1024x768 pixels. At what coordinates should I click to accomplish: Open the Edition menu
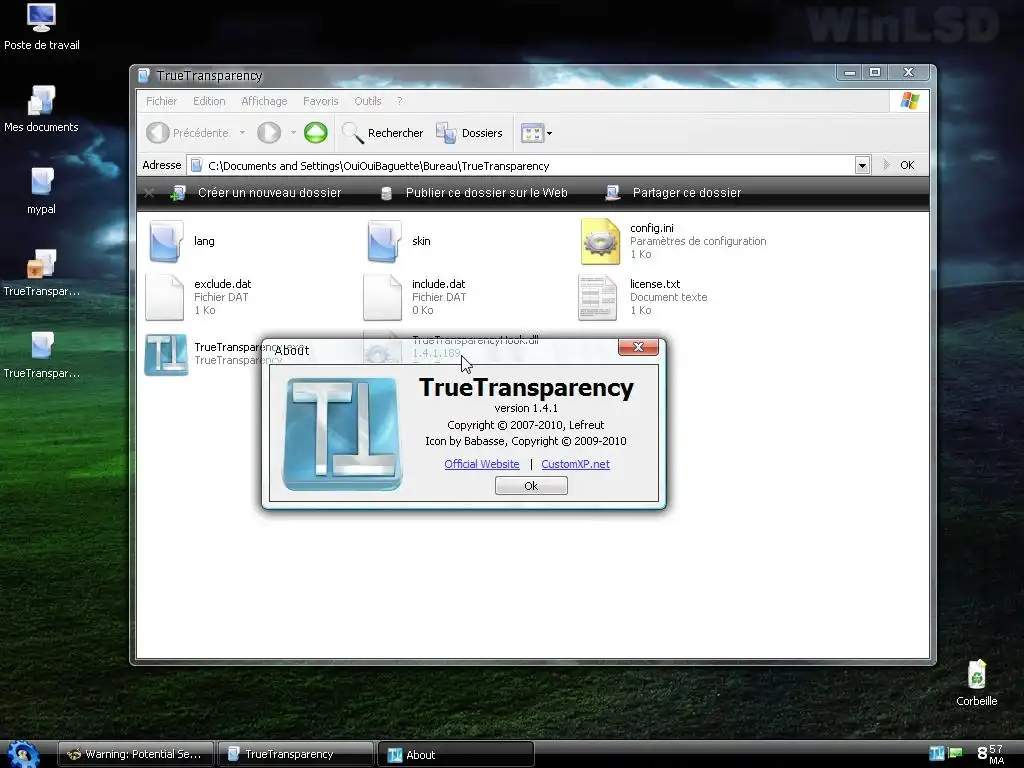pyautogui.click(x=209, y=101)
